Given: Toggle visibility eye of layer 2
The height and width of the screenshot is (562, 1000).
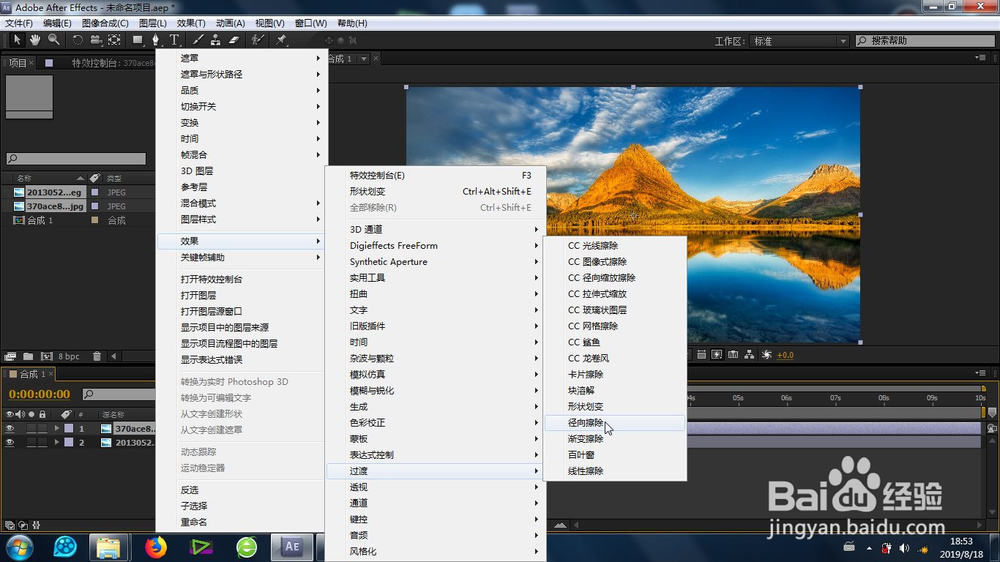Looking at the screenshot, I should coord(10,442).
